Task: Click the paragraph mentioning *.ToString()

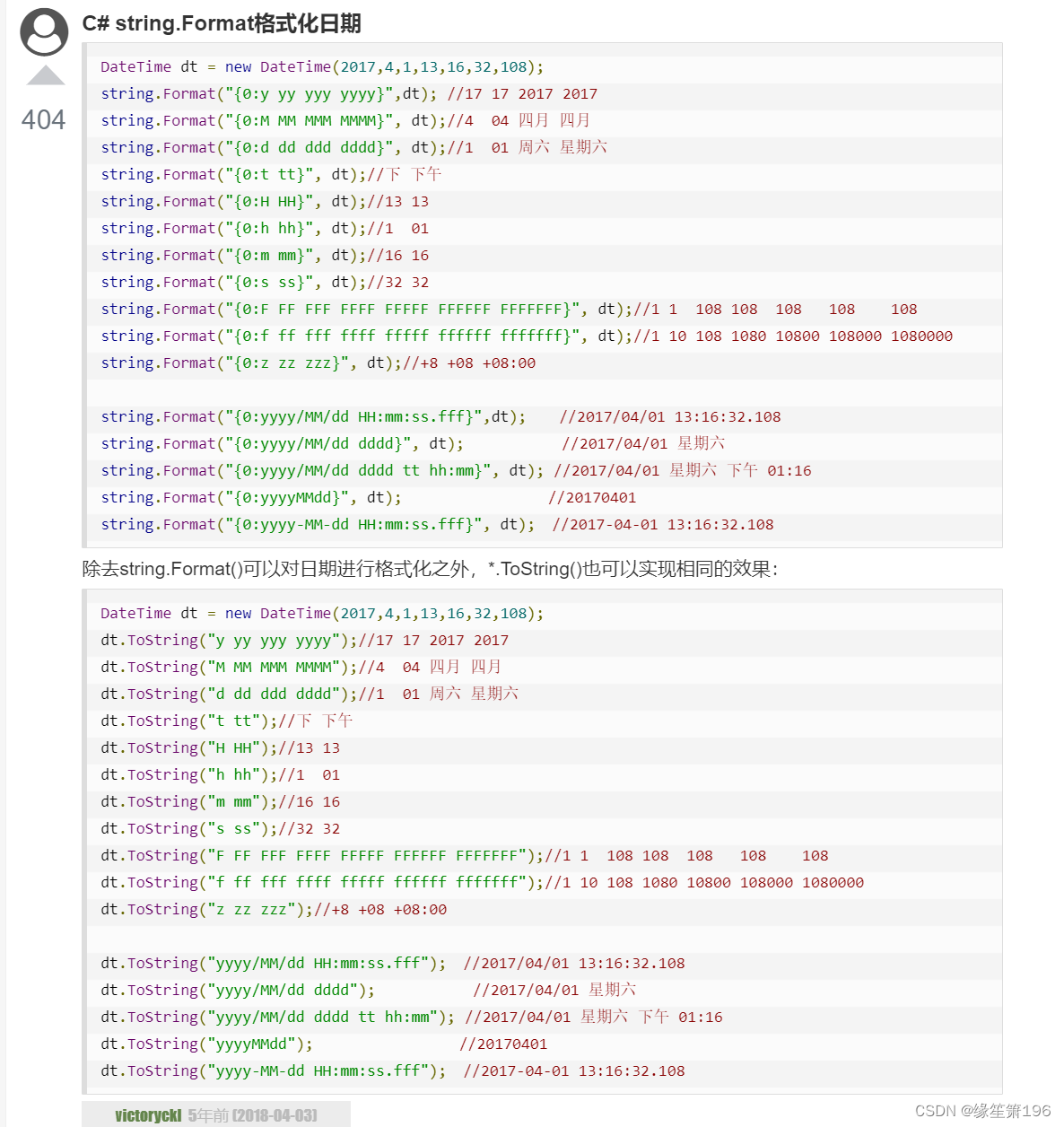Action: click(430, 569)
